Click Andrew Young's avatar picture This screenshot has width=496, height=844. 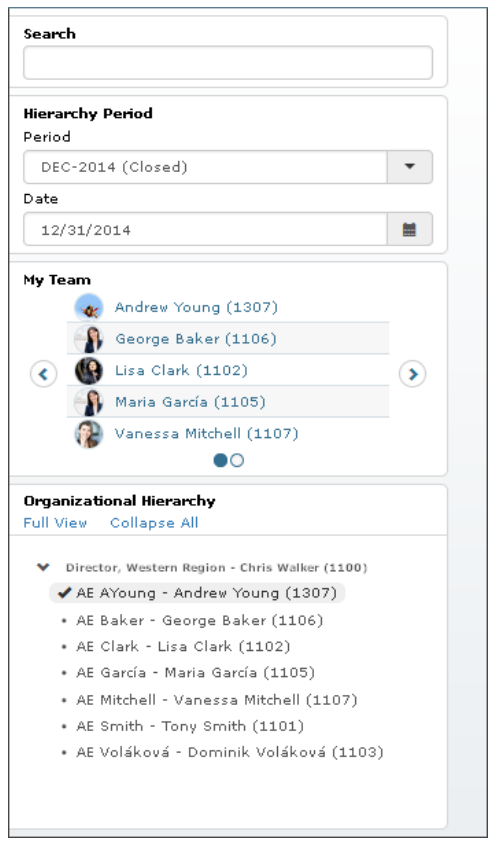click(x=88, y=307)
